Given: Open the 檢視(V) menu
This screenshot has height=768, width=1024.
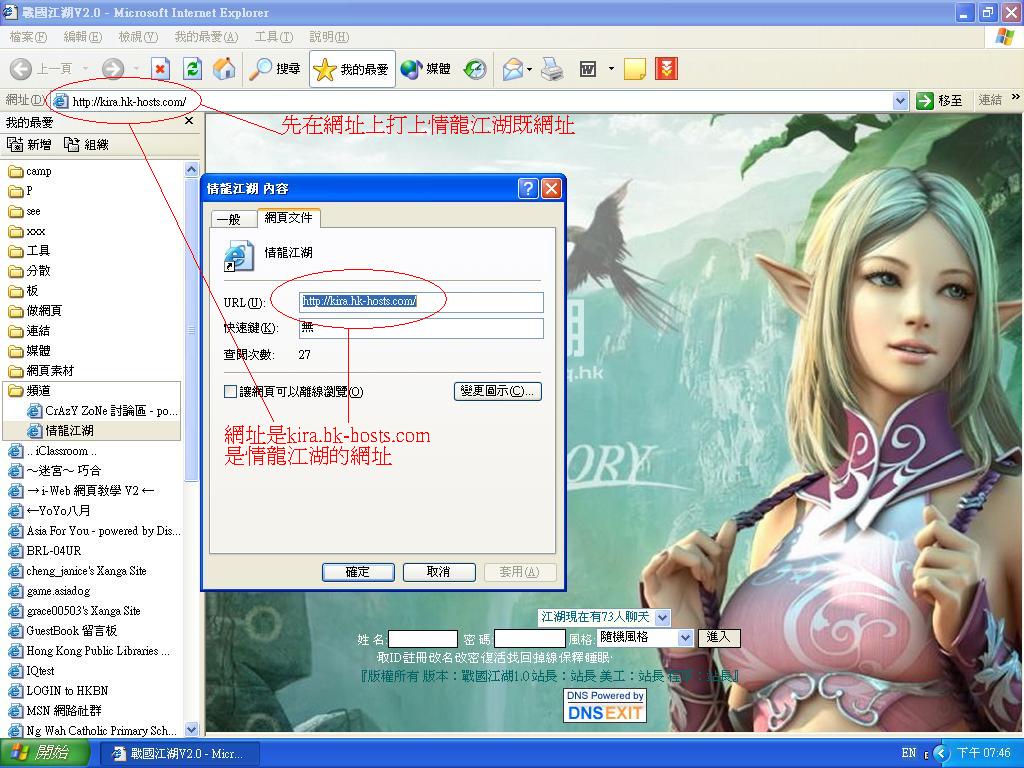Looking at the screenshot, I should (x=138, y=37).
